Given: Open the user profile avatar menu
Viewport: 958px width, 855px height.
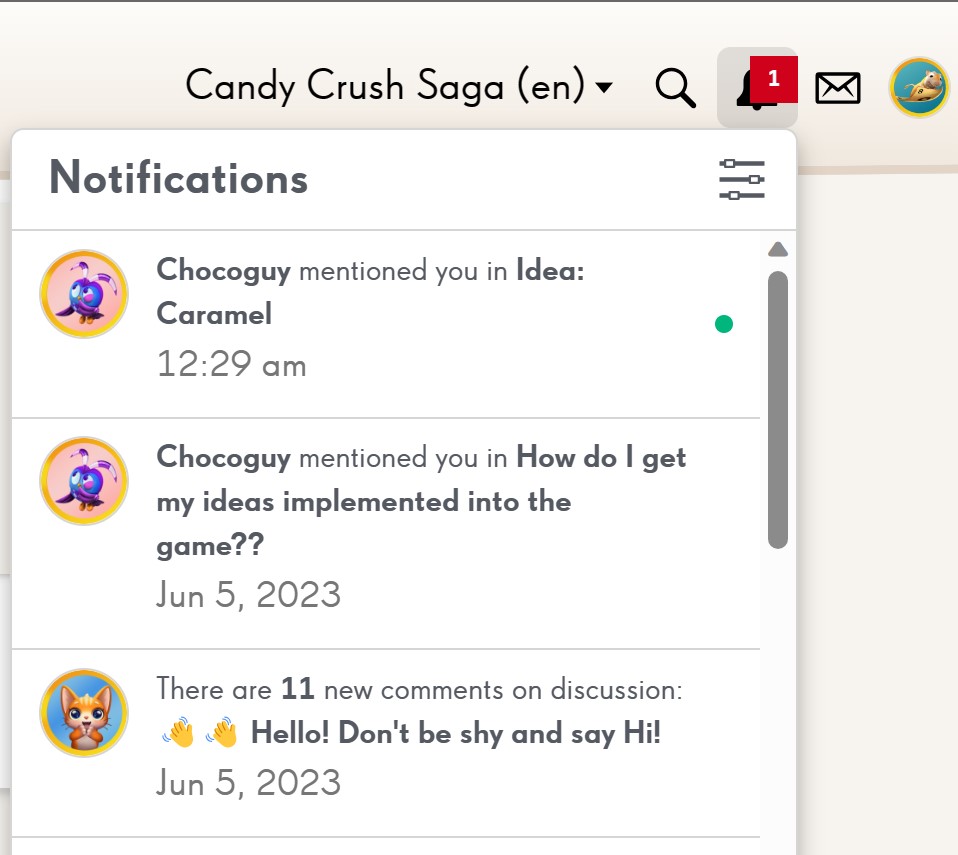Looking at the screenshot, I should 918,87.
